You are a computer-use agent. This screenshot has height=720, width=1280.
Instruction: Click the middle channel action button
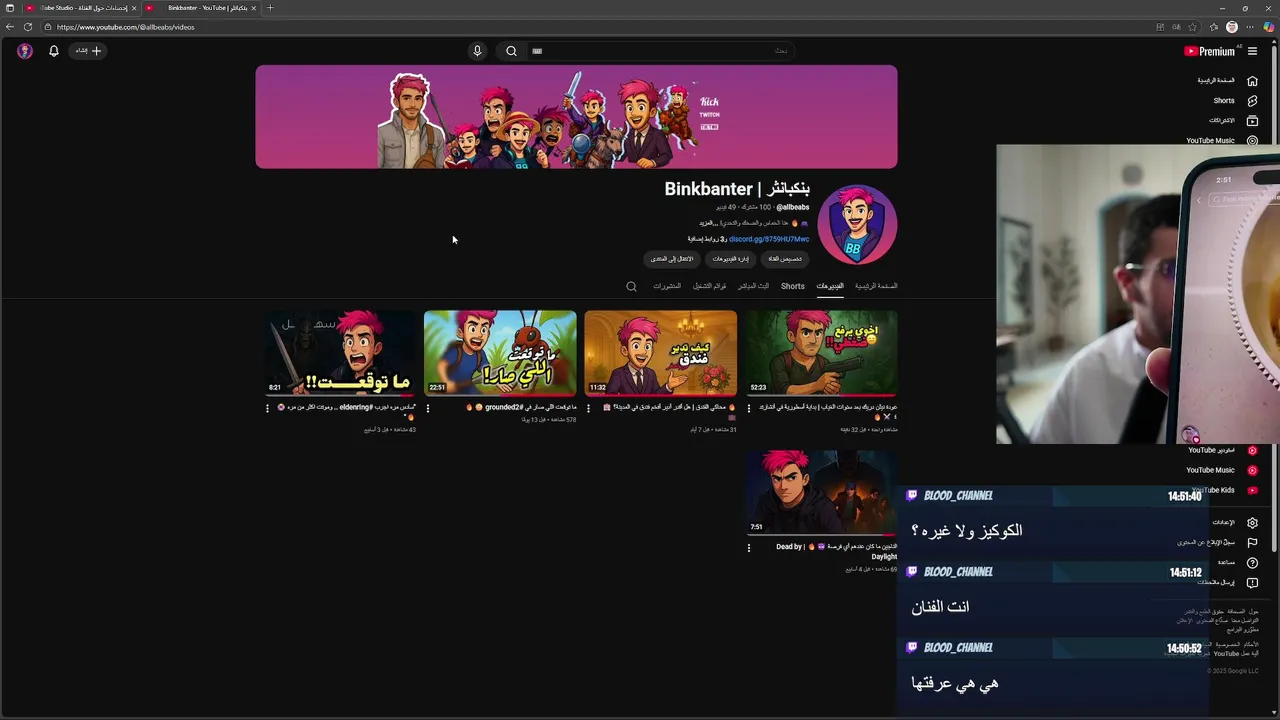point(731,259)
